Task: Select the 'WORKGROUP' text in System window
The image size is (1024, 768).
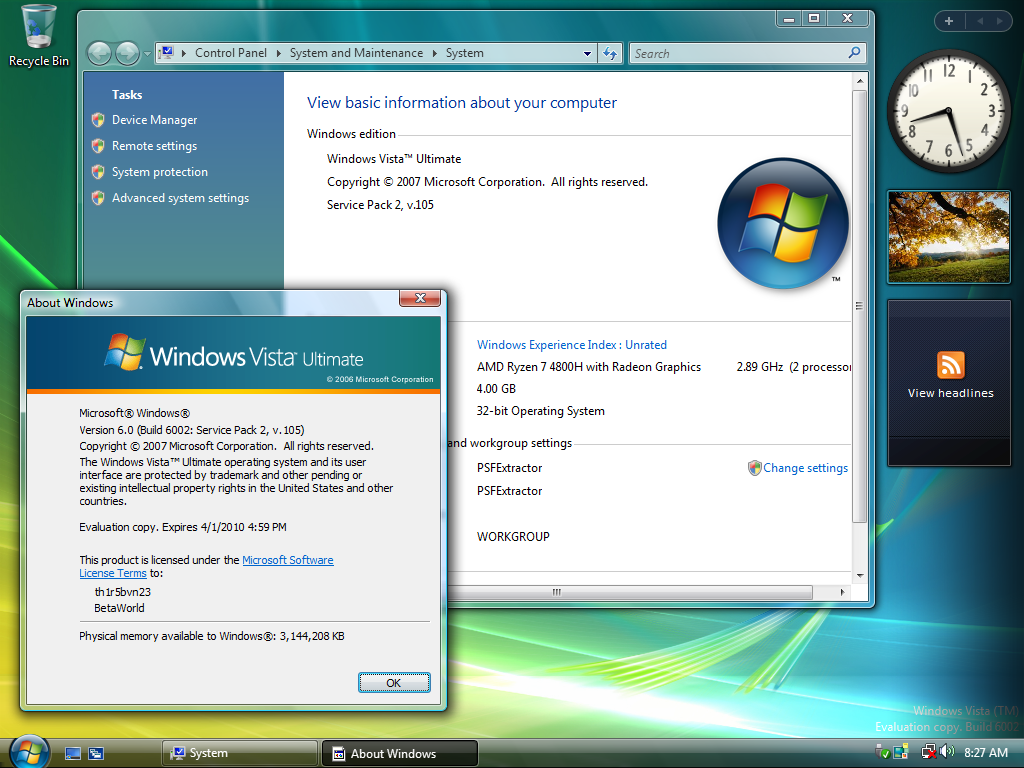Action: pyautogui.click(x=513, y=537)
